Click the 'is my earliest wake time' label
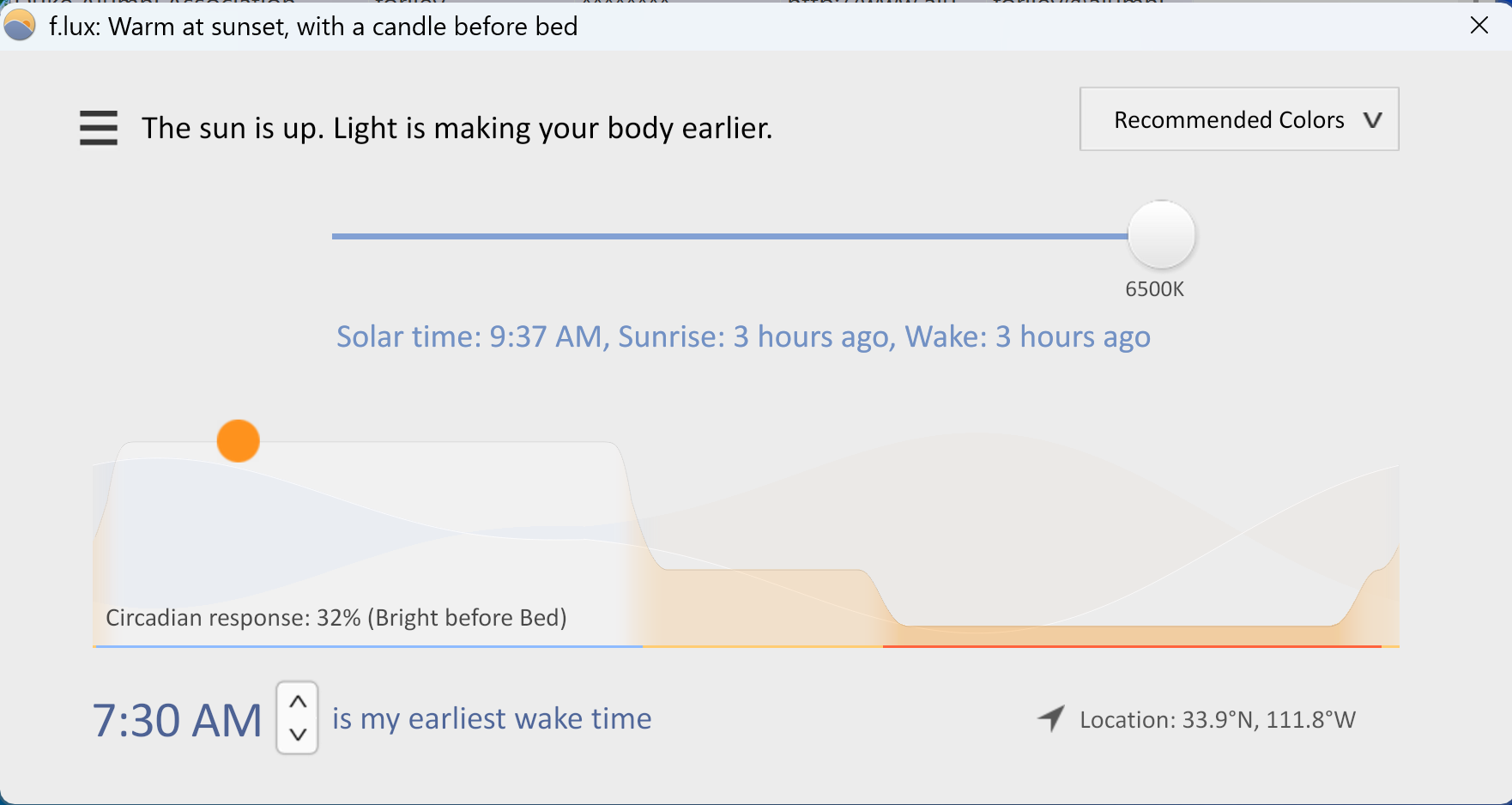 pos(491,719)
